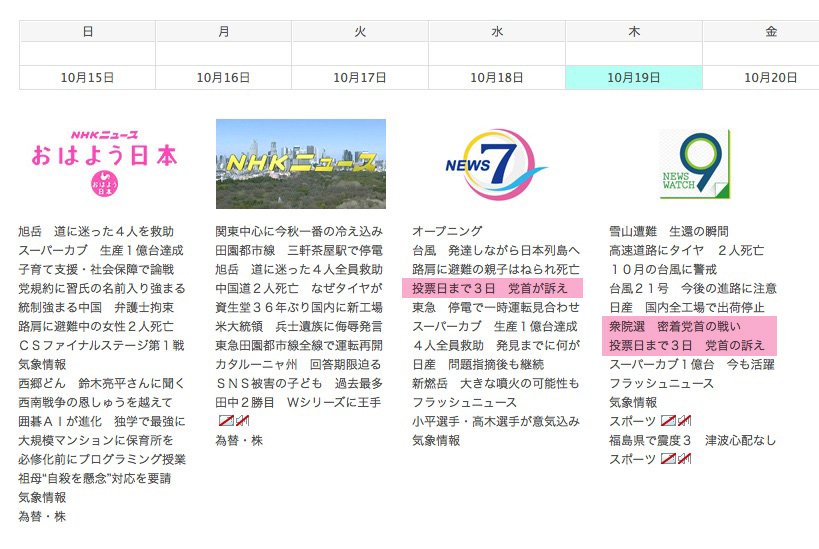The height and width of the screenshot is (549, 819).
Task: Open スーパーカブ１億台 今も活躍
Action: 692,364
